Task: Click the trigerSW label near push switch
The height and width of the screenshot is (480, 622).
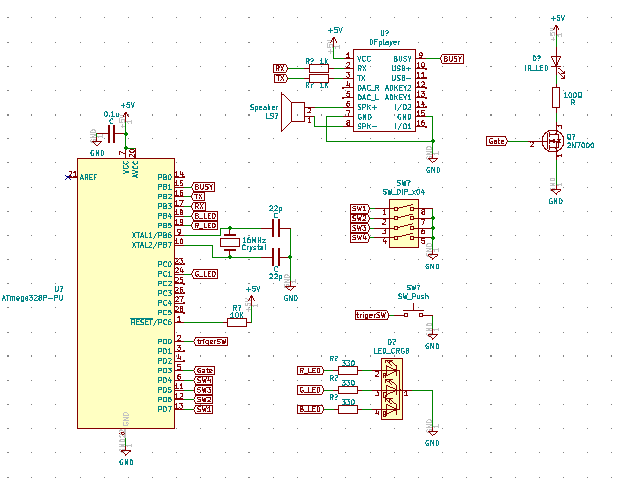Action: (x=371, y=315)
